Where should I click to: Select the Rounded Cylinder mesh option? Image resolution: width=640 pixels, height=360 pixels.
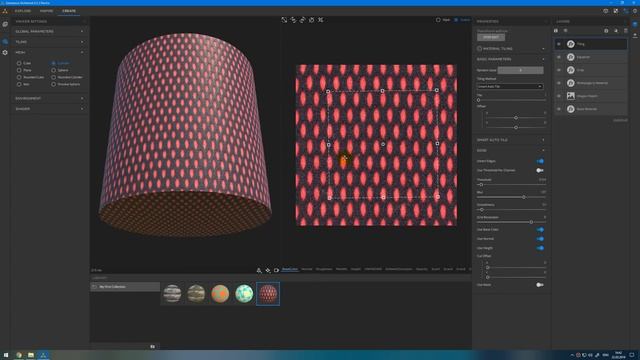pos(53,77)
